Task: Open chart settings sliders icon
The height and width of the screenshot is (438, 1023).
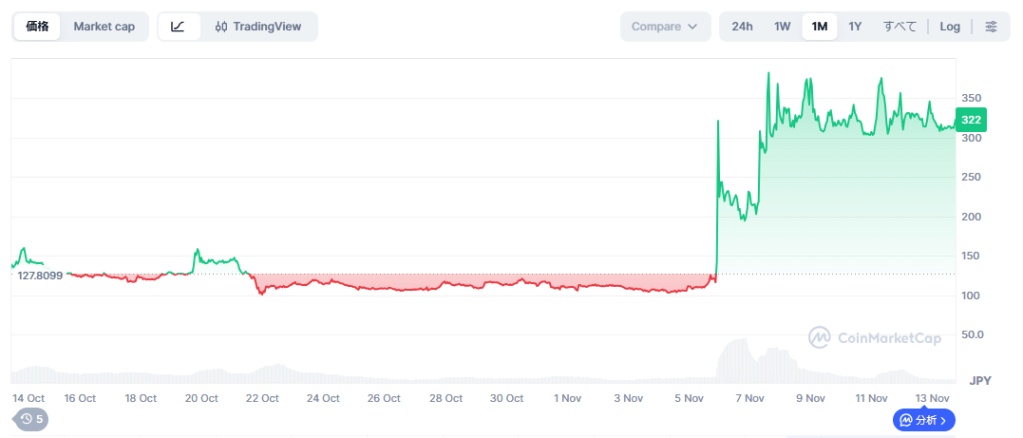Action: [990, 26]
